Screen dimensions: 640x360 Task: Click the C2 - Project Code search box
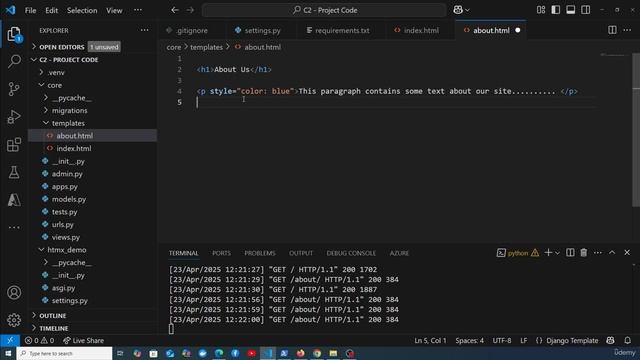[x=324, y=10]
